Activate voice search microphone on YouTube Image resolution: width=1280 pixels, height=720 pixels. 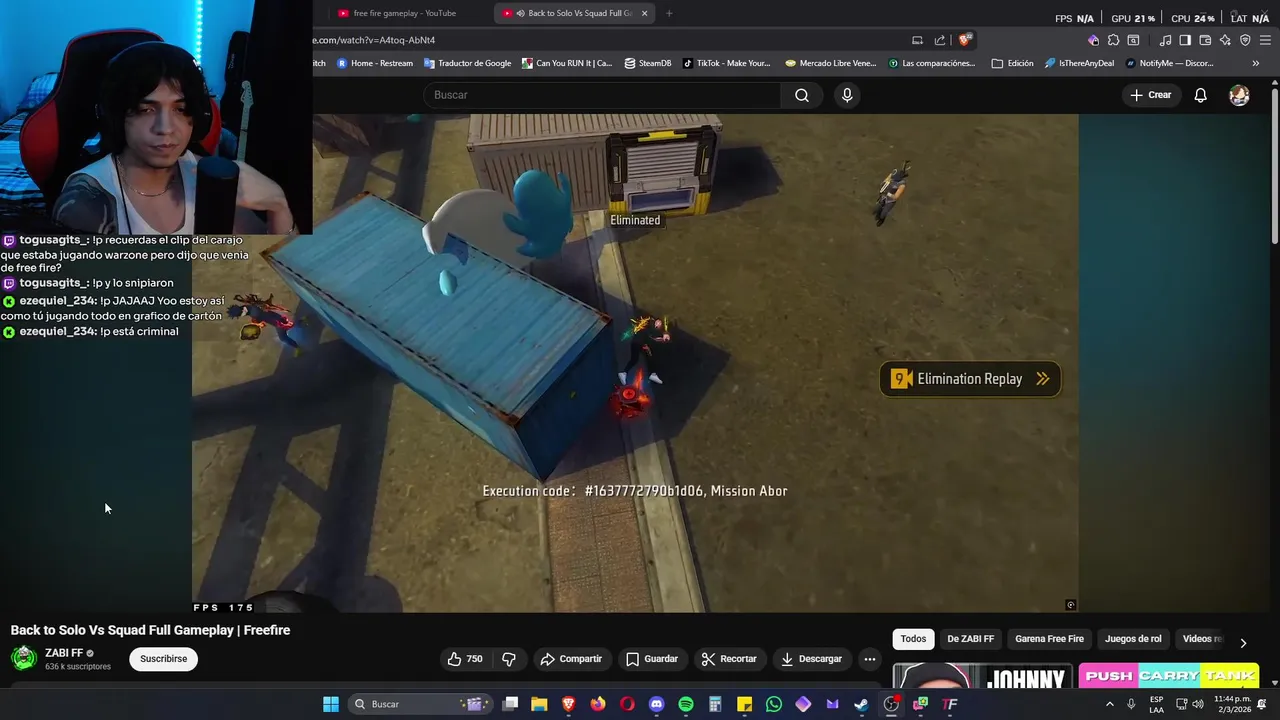pyautogui.click(x=847, y=95)
